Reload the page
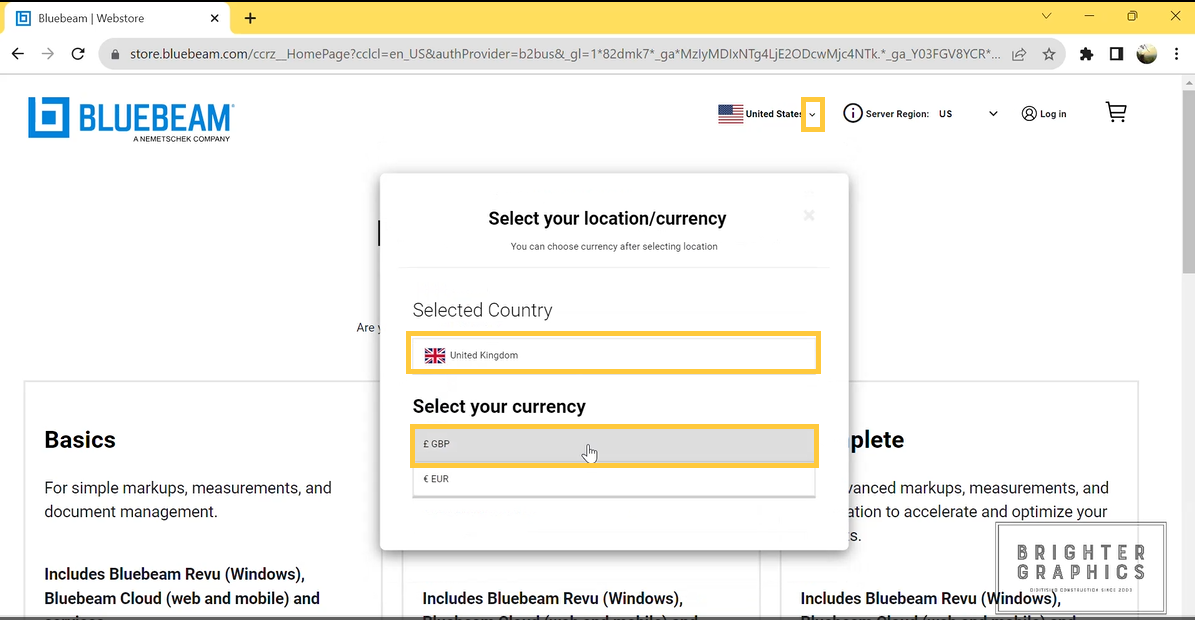Screen dimensions: 1195x620 (x=78, y=54)
